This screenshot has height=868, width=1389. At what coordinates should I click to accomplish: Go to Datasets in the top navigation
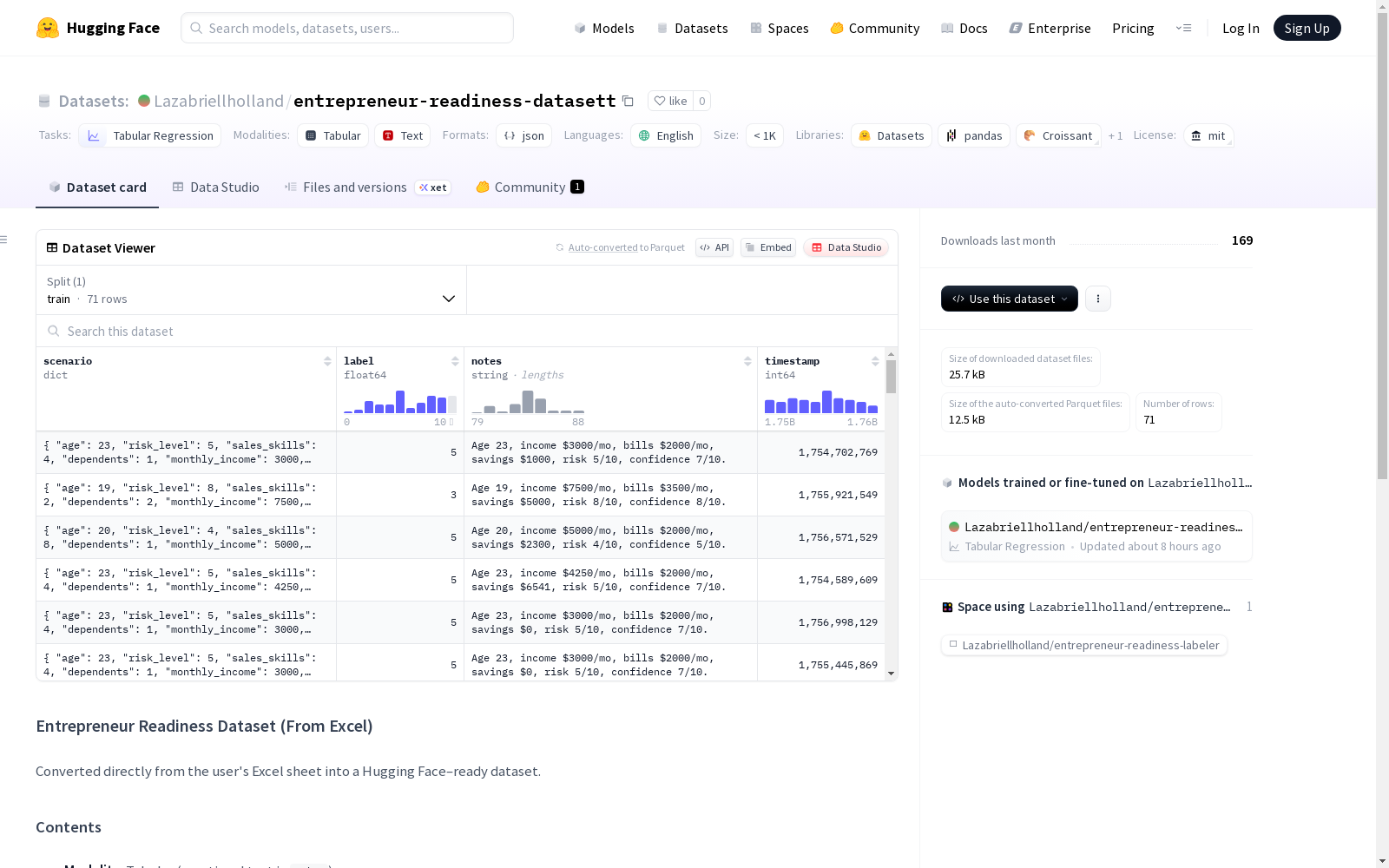pyautogui.click(x=692, y=28)
